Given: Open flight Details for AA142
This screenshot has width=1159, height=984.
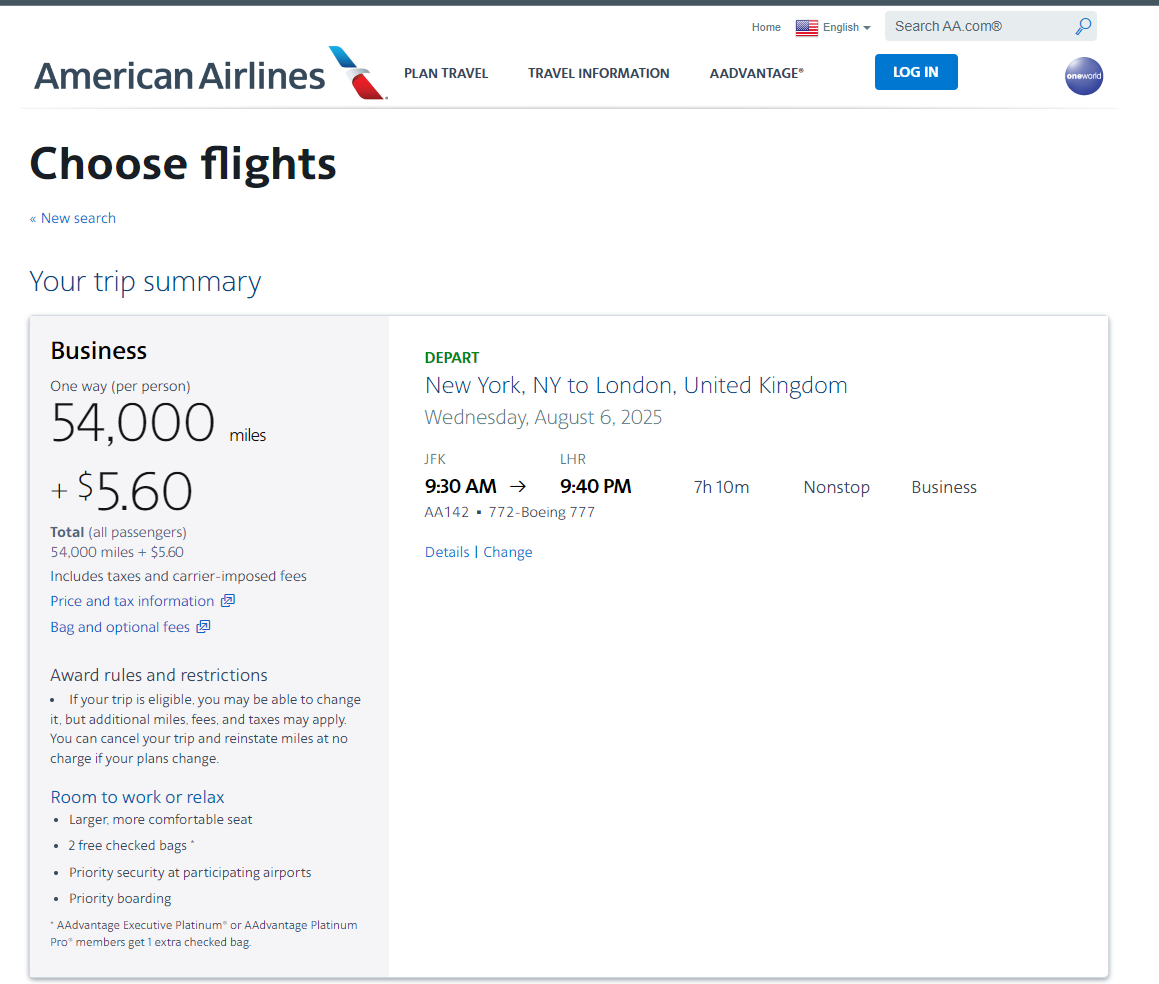Looking at the screenshot, I should click(446, 551).
